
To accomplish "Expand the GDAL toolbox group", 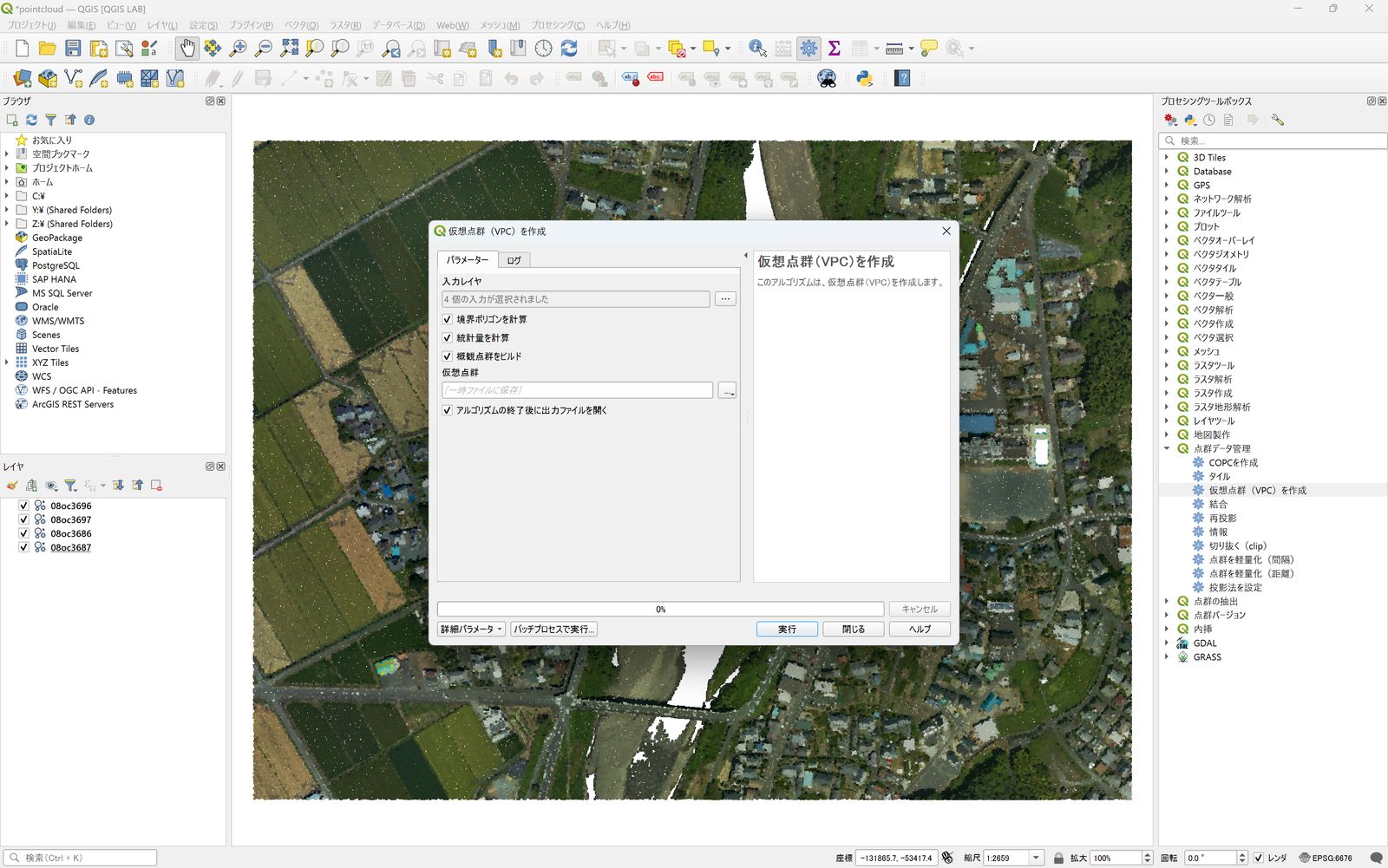I will coord(1167,643).
